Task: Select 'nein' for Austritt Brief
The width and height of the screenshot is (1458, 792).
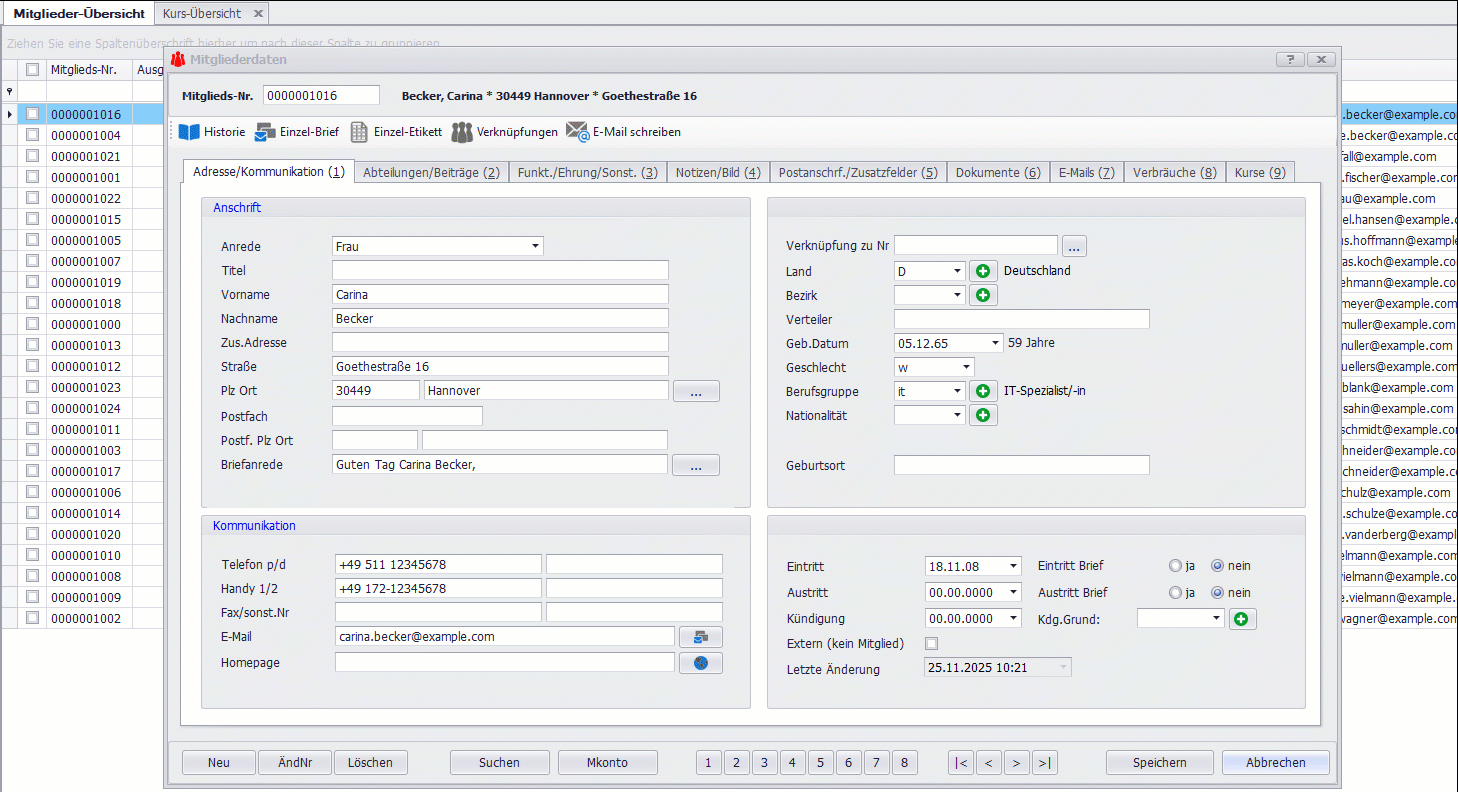Action: point(1217,593)
